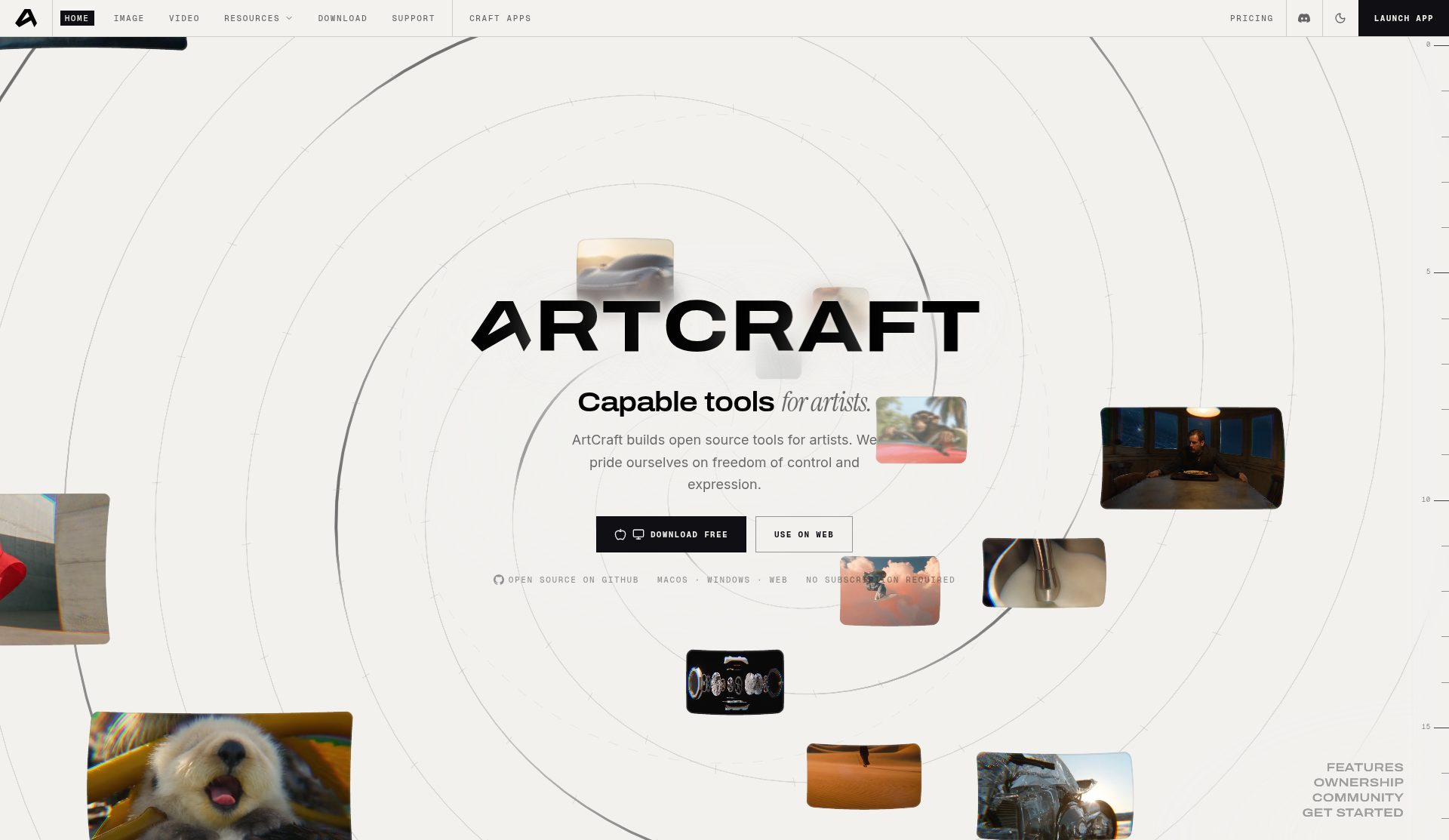
Task: Open the motorcycle thumbnail
Action: pos(1054,795)
